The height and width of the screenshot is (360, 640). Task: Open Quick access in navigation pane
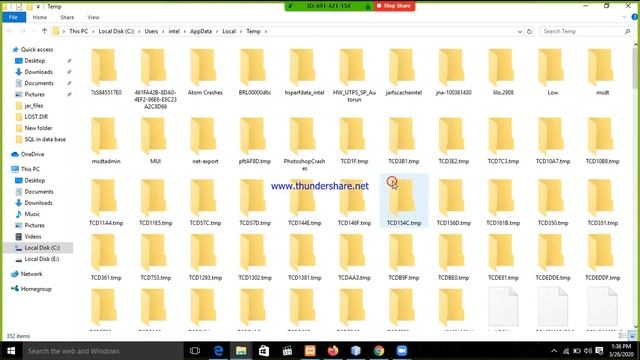(x=37, y=49)
